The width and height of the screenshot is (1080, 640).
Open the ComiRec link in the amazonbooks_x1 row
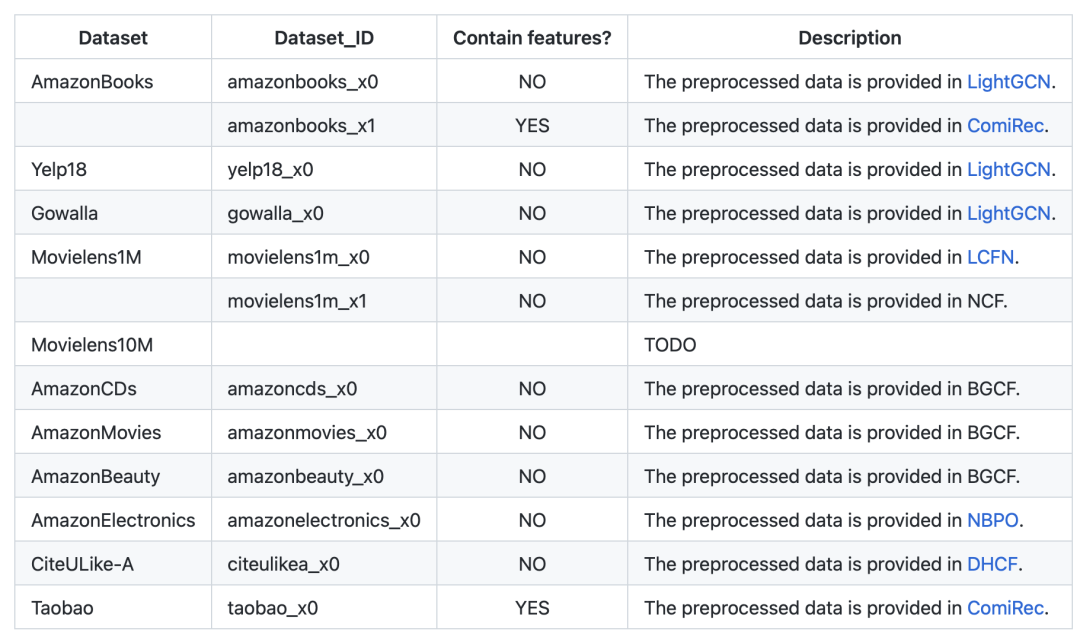tap(1005, 126)
